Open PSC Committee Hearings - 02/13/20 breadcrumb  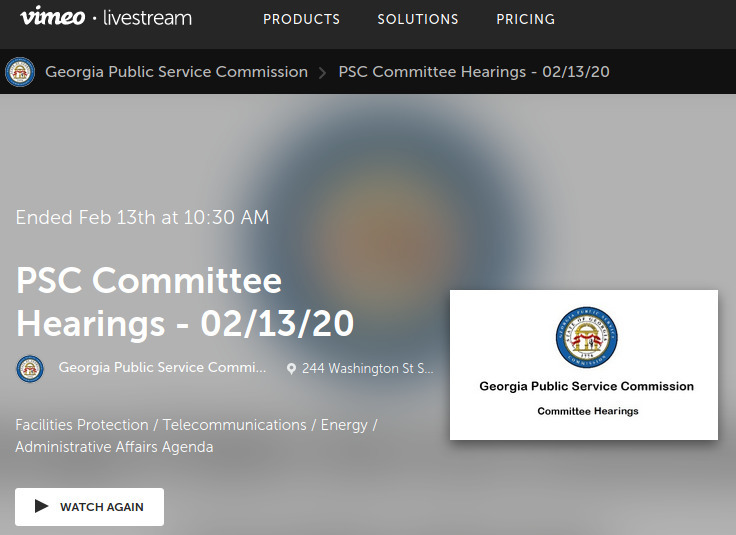coord(474,72)
